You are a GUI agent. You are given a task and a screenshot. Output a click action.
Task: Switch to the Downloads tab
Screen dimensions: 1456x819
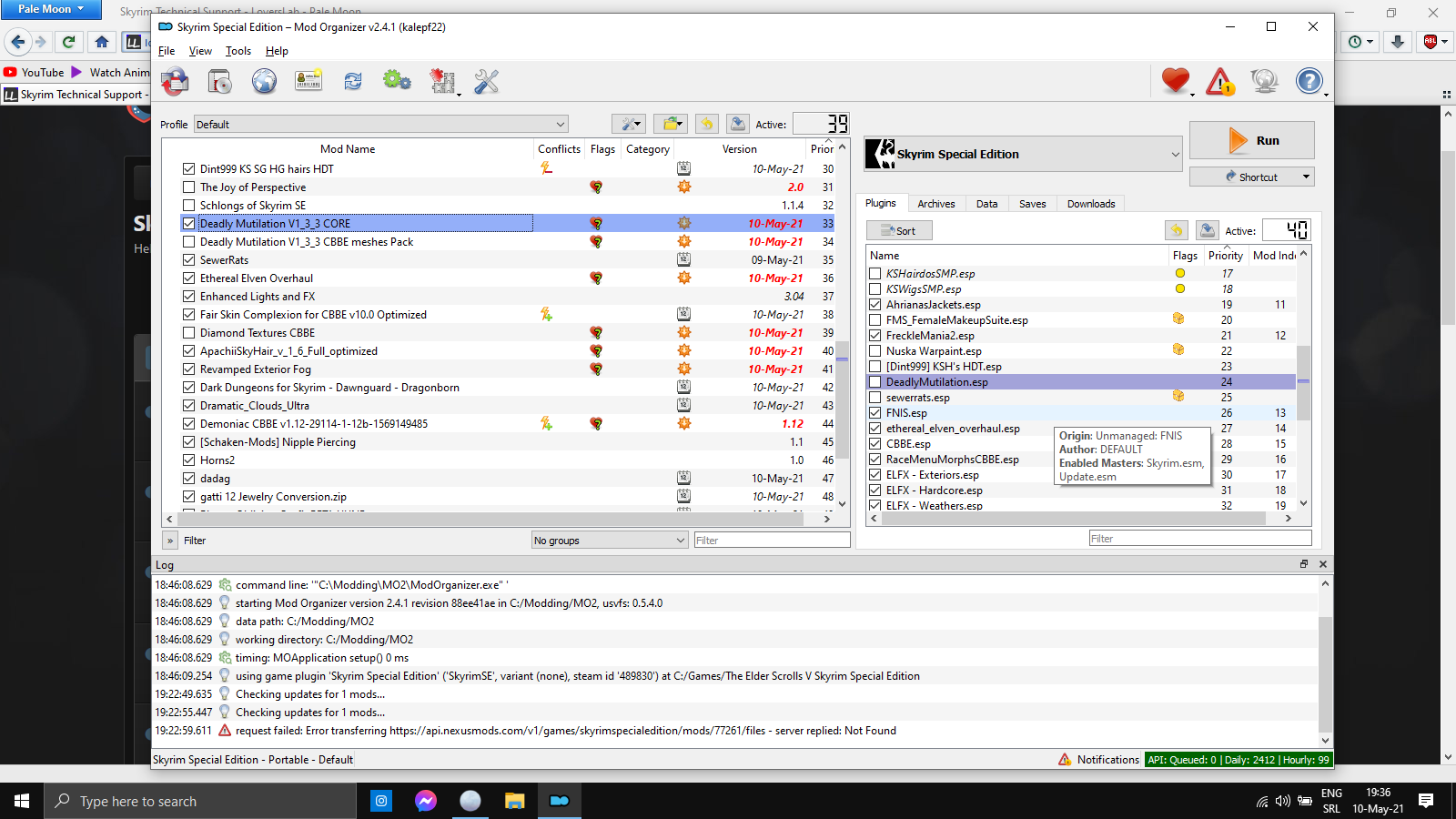point(1091,204)
